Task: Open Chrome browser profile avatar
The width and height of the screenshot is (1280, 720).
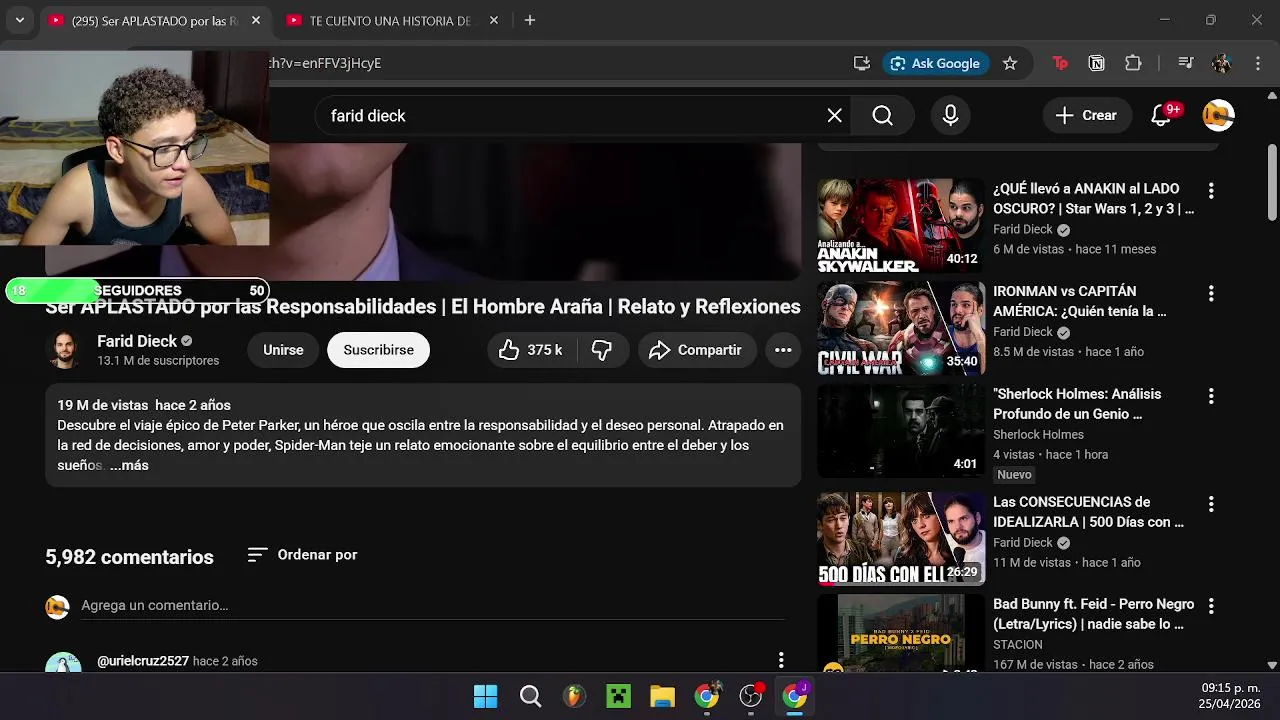Action: coord(1221,63)
